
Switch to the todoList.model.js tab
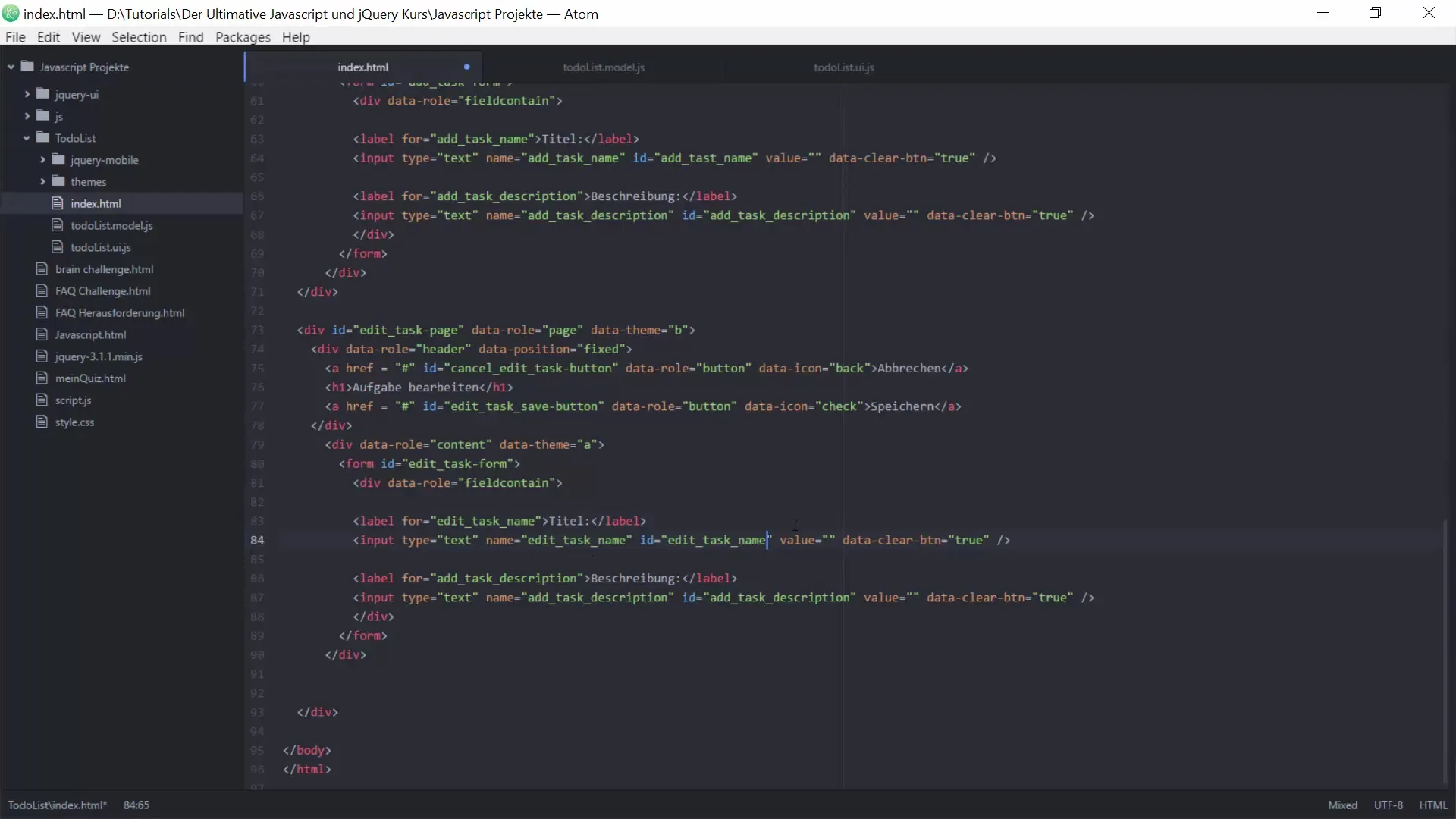click(x=604, y=67)
